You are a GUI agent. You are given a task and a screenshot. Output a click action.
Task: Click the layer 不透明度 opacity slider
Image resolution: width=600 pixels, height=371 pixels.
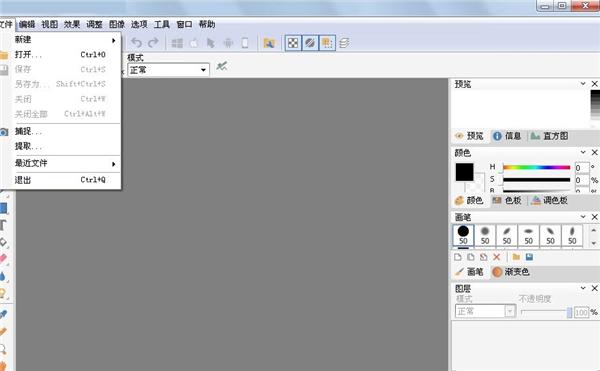[546, 312]
